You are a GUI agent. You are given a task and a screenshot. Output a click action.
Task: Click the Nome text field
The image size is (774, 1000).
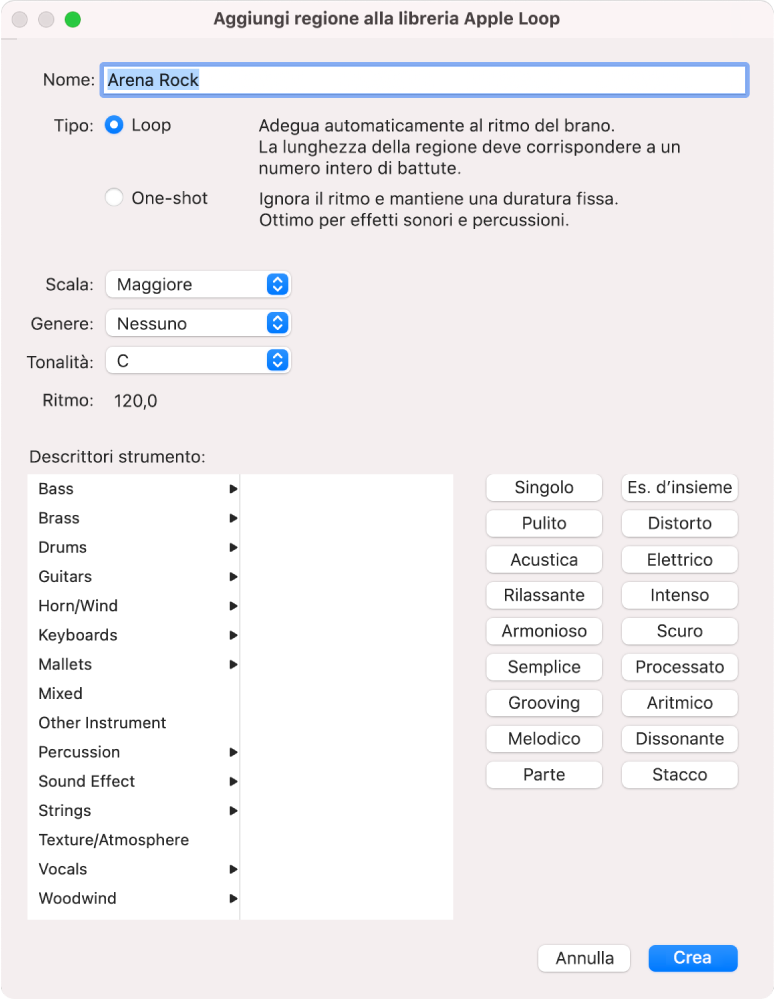[424, 80]
